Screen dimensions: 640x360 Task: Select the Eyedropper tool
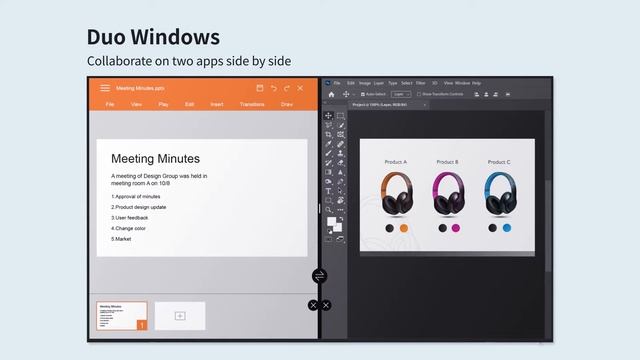[328, 144]
